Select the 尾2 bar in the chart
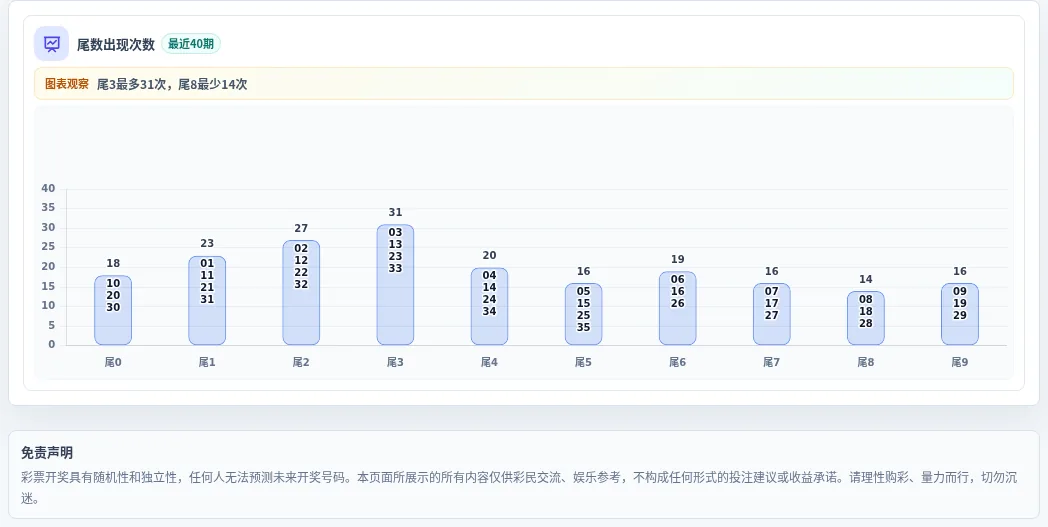 click(x=301, y=293)
